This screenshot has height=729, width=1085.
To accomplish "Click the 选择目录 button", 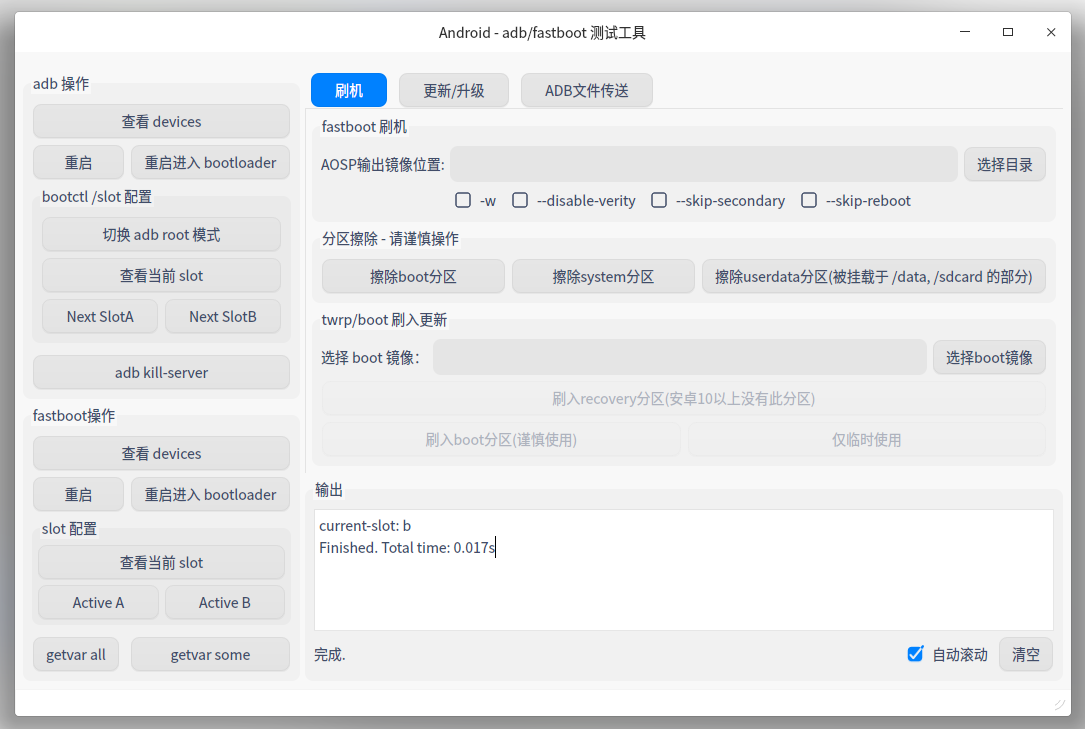I will coord(1004,164).
